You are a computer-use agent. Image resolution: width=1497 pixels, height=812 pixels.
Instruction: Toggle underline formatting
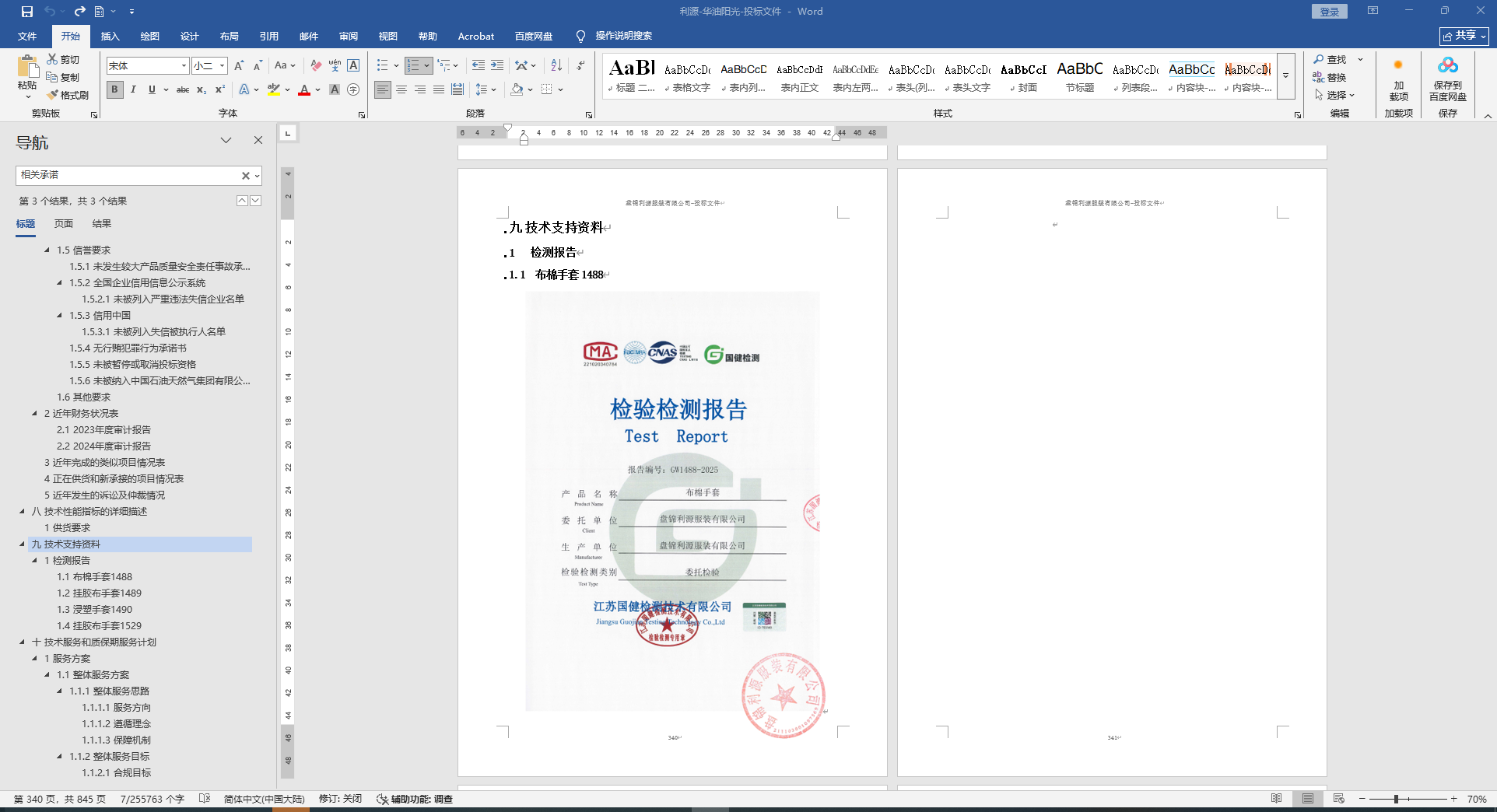point(152,89)
